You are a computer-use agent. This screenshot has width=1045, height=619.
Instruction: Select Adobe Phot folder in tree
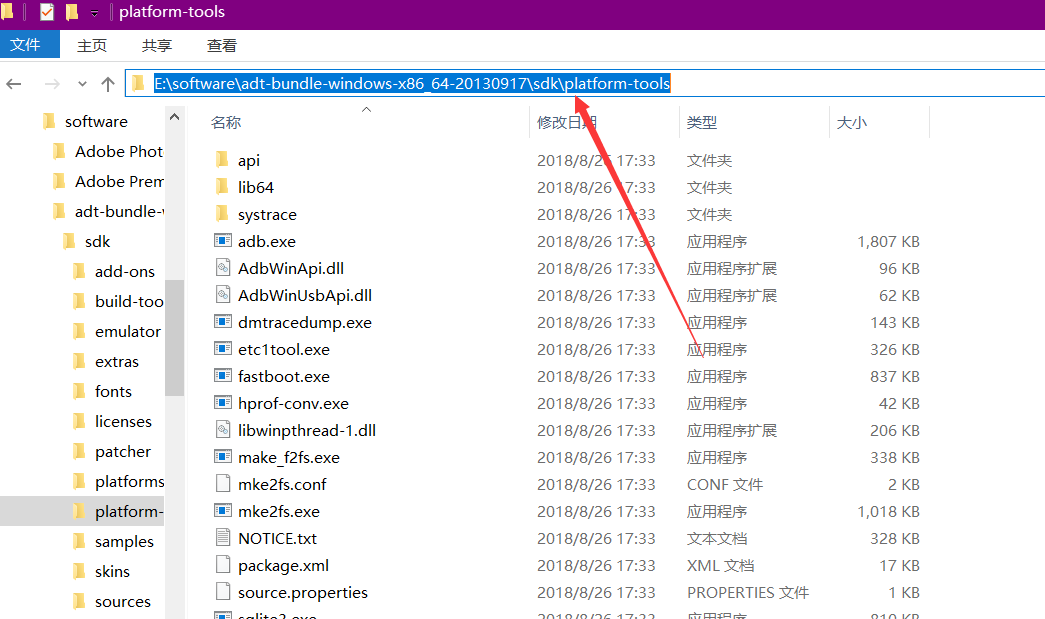tap(119, 151)
